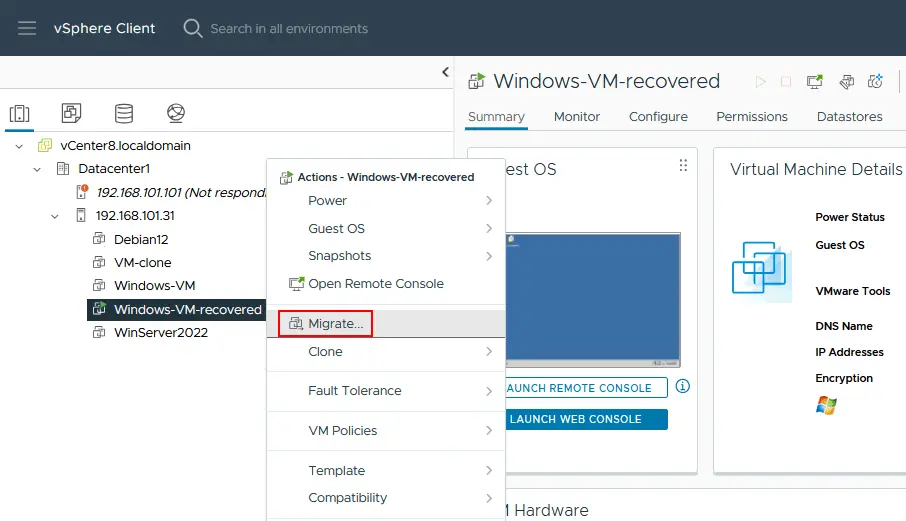Click the Datacenter1 building icon
The height and width of the screenshot is (521, 906).
coord(62,169)
